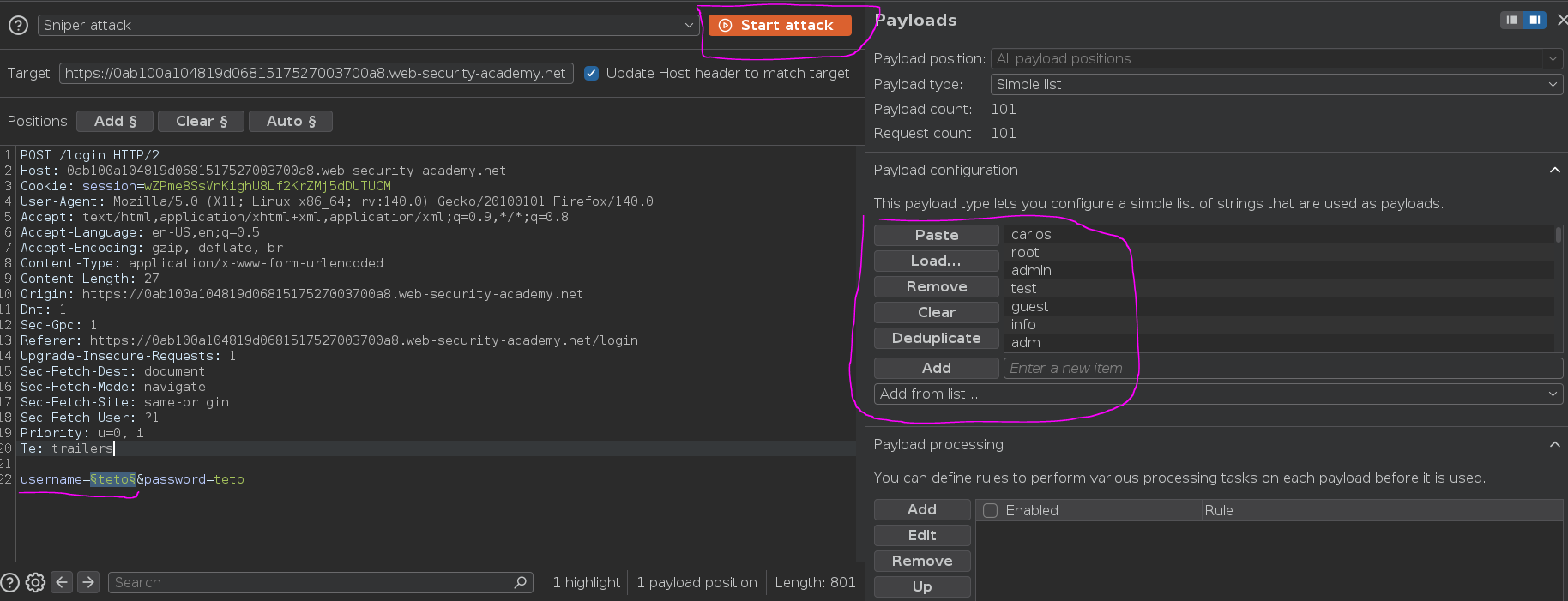Select the admin payload entry

point(1279,270)
